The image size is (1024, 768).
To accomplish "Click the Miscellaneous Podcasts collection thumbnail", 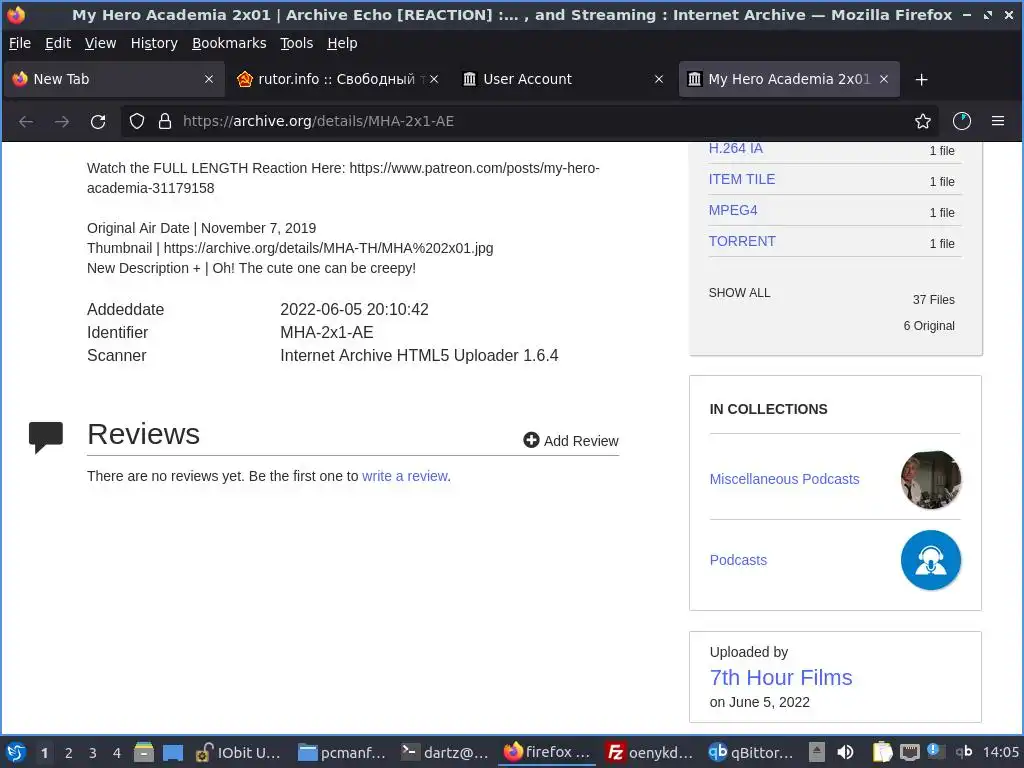I will coord(931,479).
